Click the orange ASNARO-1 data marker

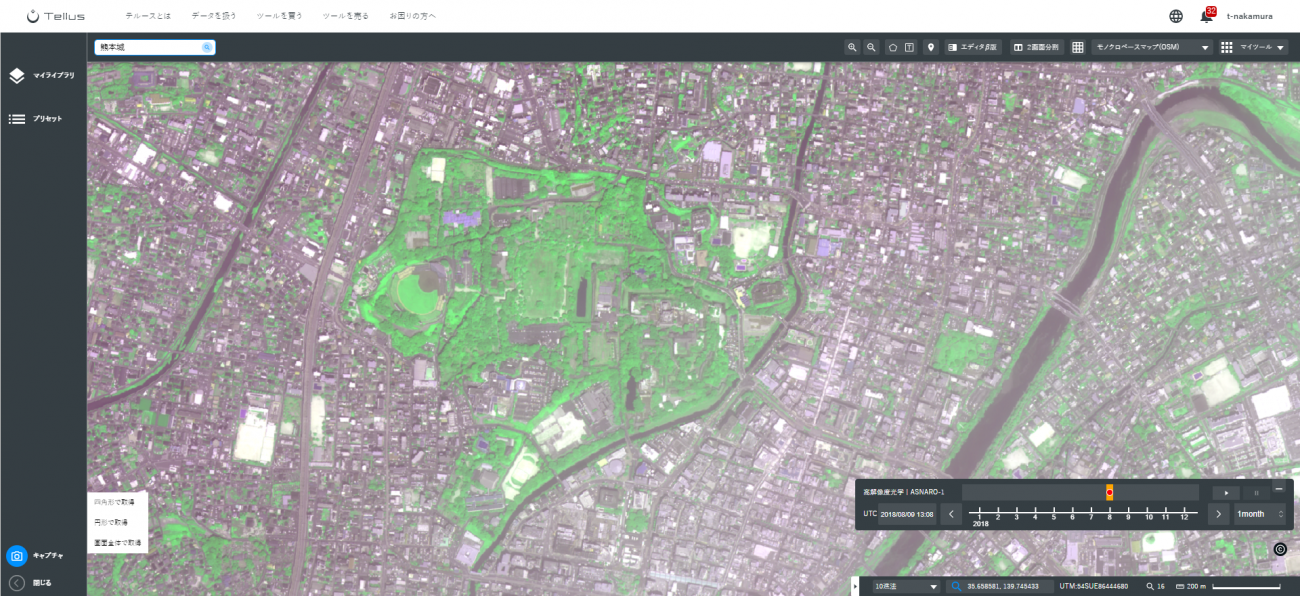(x=1109, y=492)
